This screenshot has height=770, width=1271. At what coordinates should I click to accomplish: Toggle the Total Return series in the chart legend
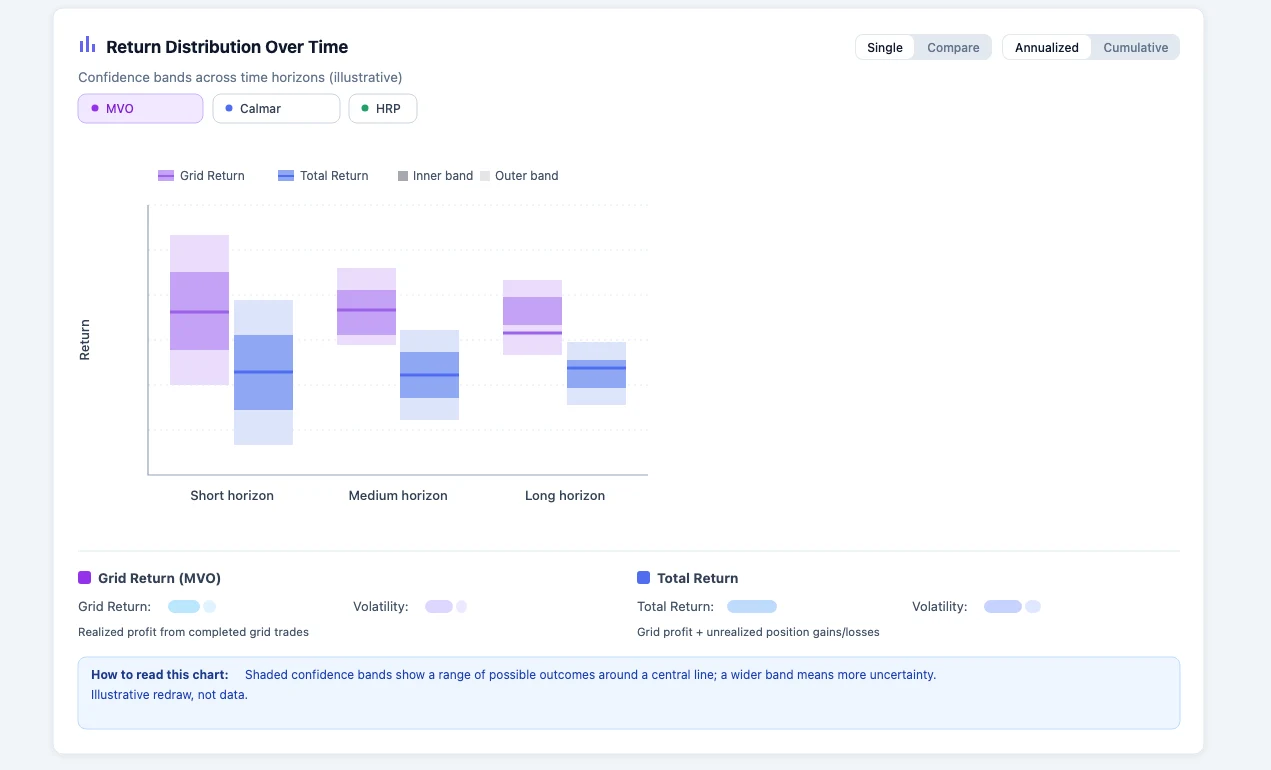point(323,176)
